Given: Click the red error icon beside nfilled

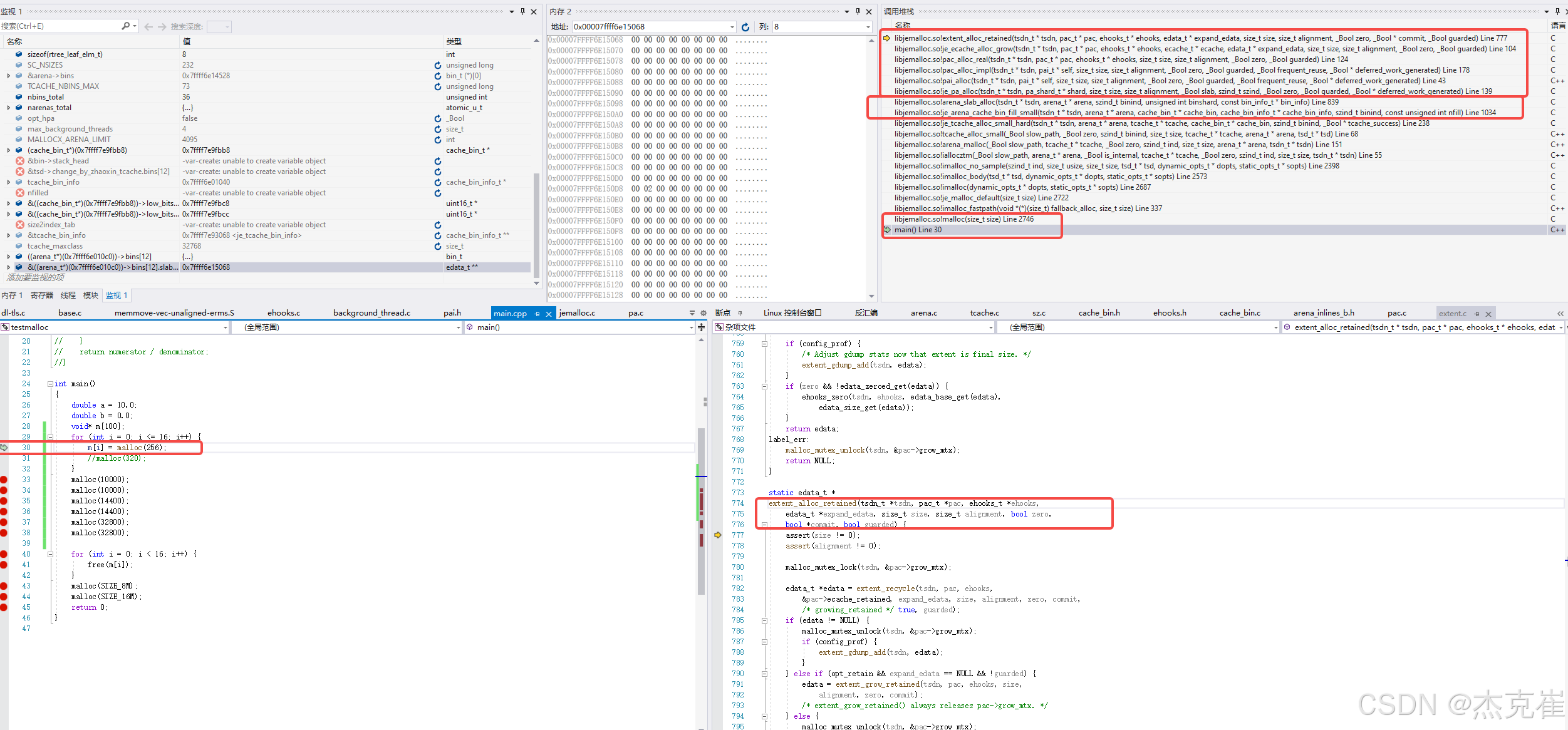Looking at the screenshot, I should (19, 192).
